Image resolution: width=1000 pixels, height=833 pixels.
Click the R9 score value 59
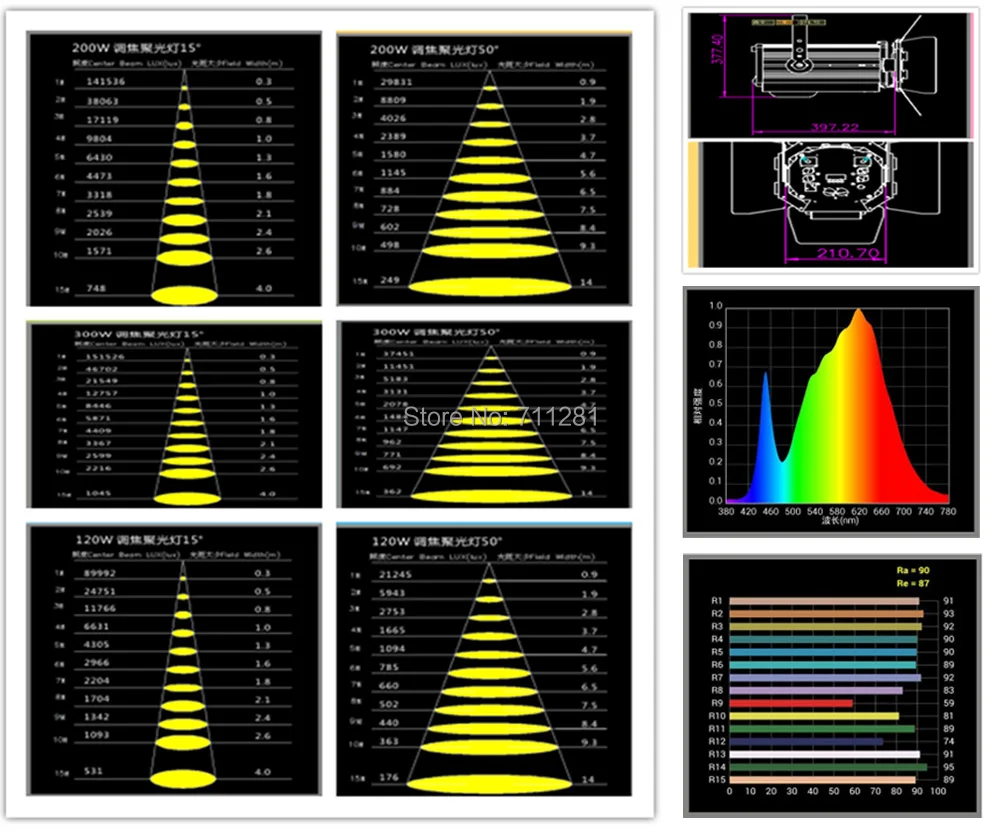pos(949,703)
